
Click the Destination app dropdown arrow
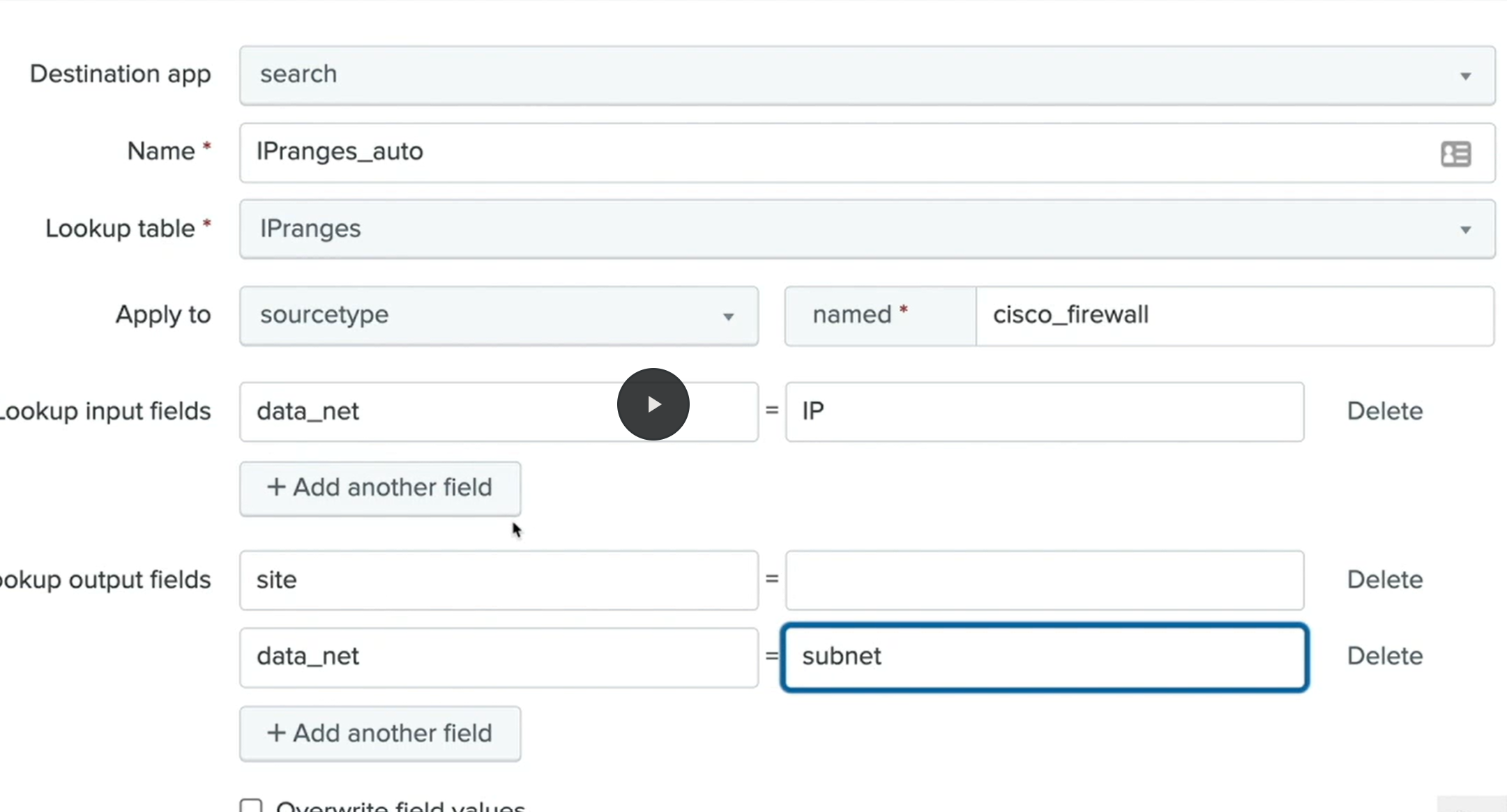tap(1465, 76)
